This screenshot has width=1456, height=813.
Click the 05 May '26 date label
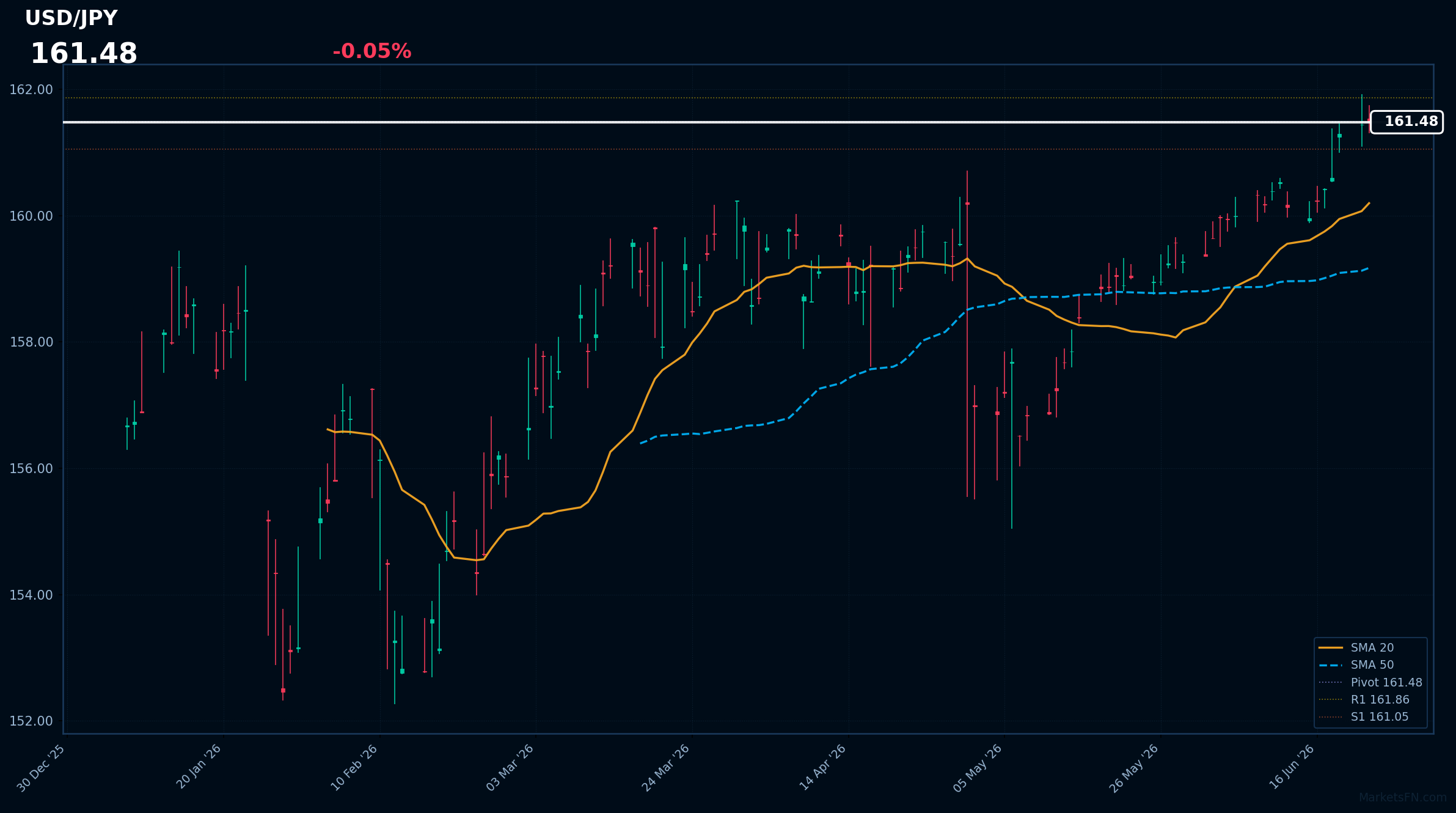click(978, 768)
